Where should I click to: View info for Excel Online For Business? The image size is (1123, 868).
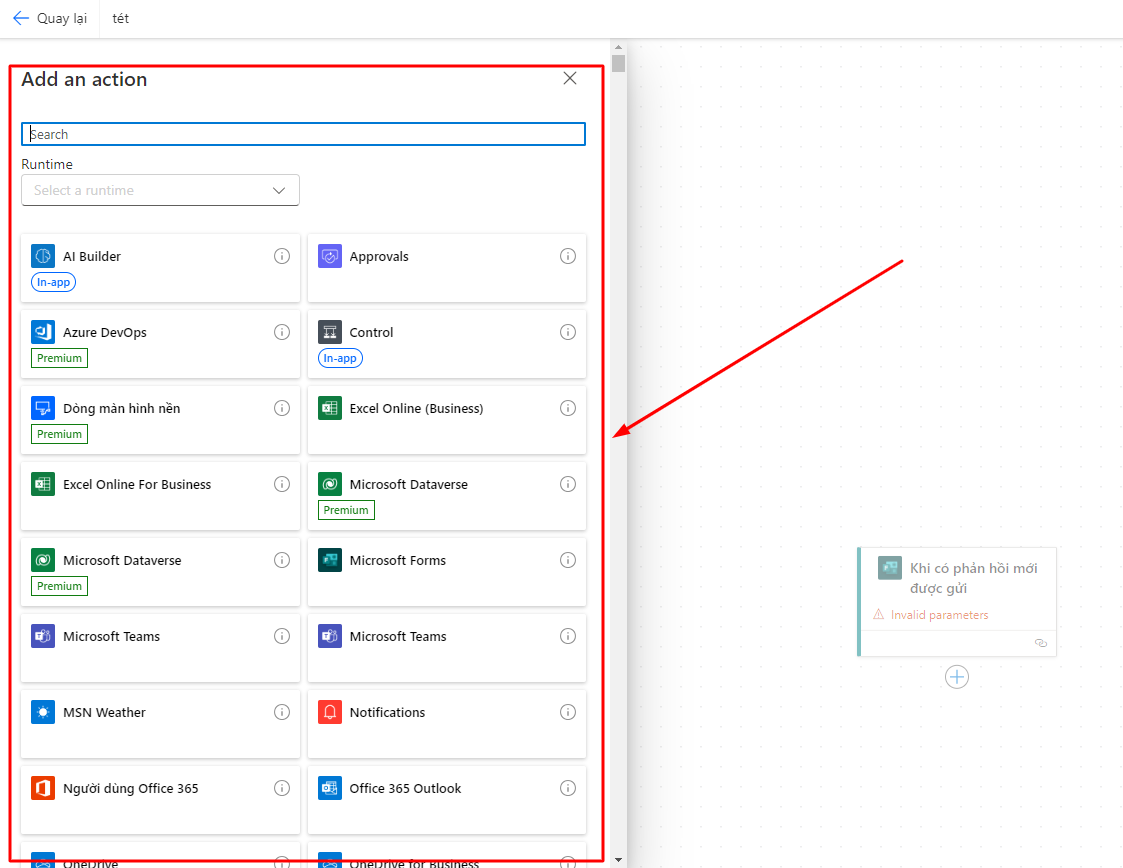coord(282,483)
